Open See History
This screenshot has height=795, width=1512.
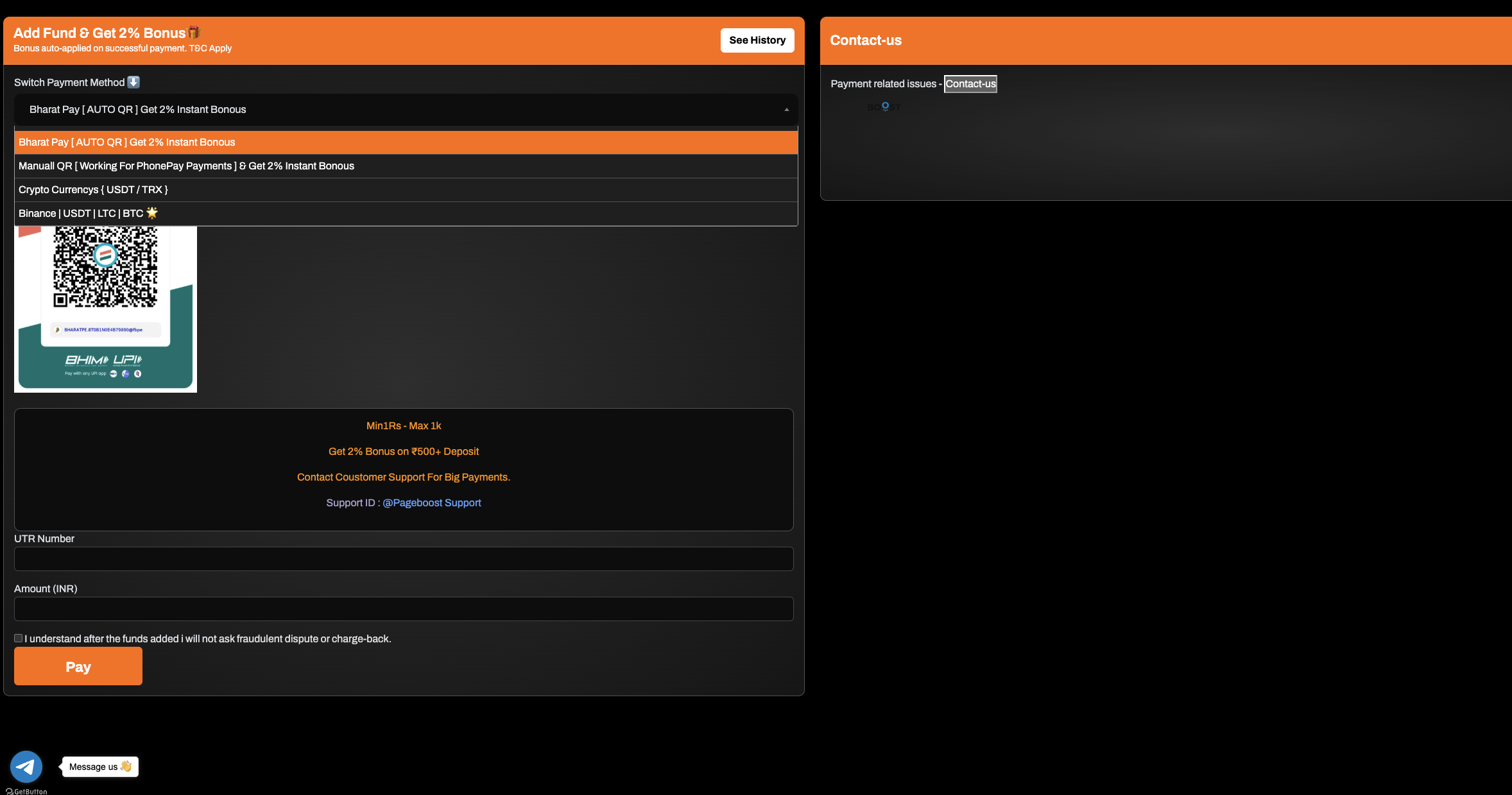[x=757, y=40]
